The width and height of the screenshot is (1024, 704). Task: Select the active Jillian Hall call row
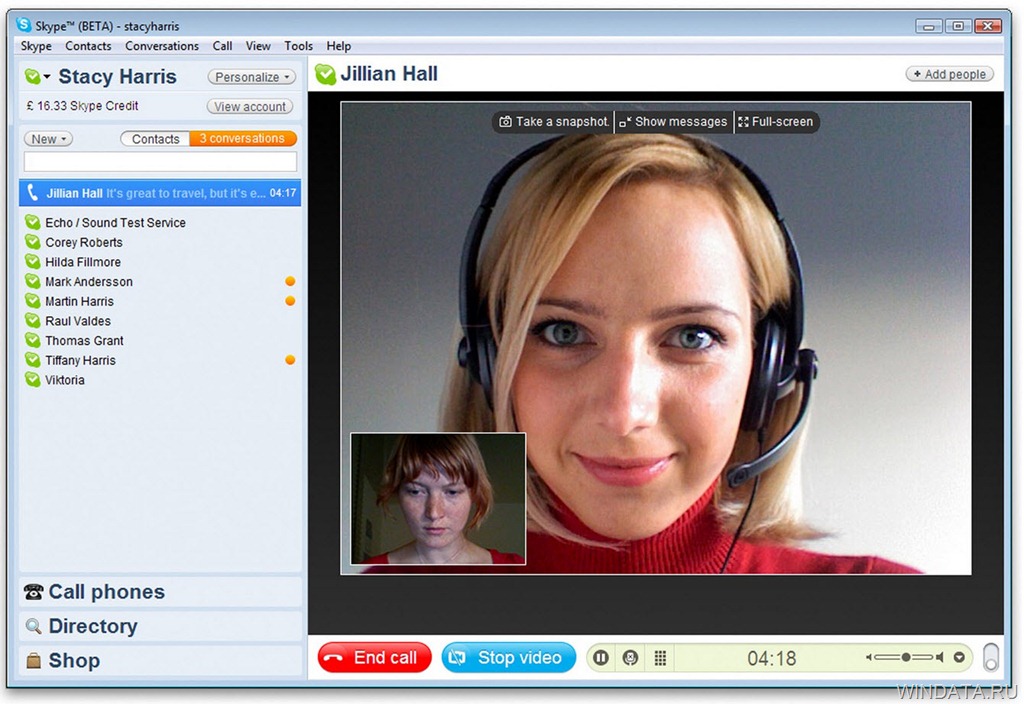[160, 193]
